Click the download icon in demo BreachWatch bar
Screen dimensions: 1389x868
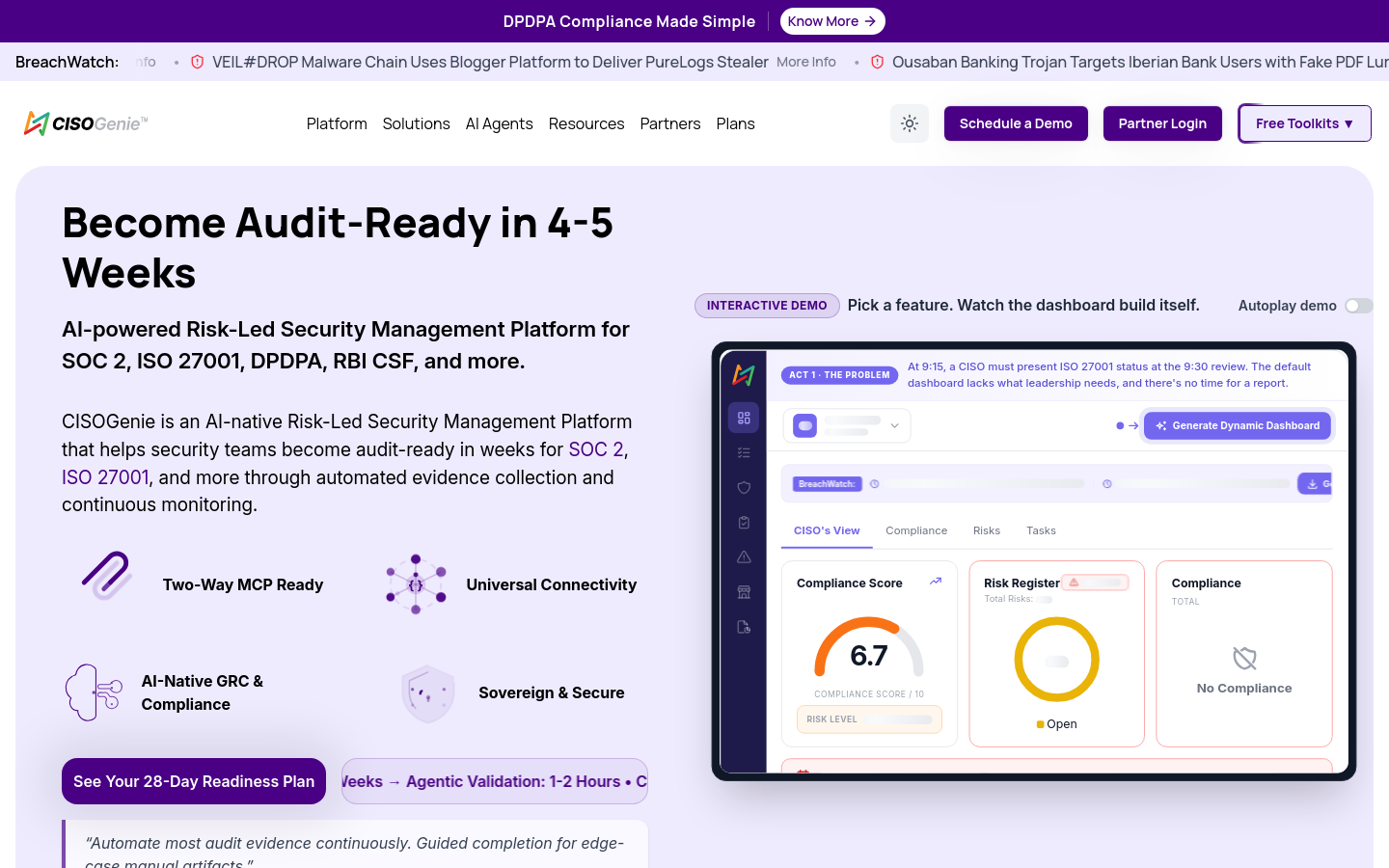1313,483
